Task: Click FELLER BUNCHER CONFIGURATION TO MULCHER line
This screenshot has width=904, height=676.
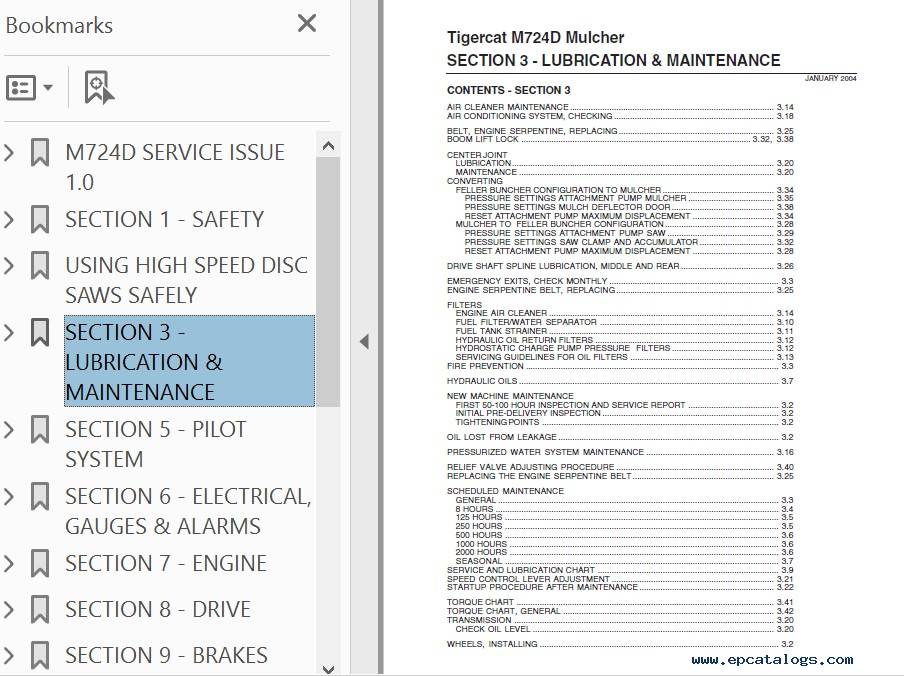Action: click(624, 190)
